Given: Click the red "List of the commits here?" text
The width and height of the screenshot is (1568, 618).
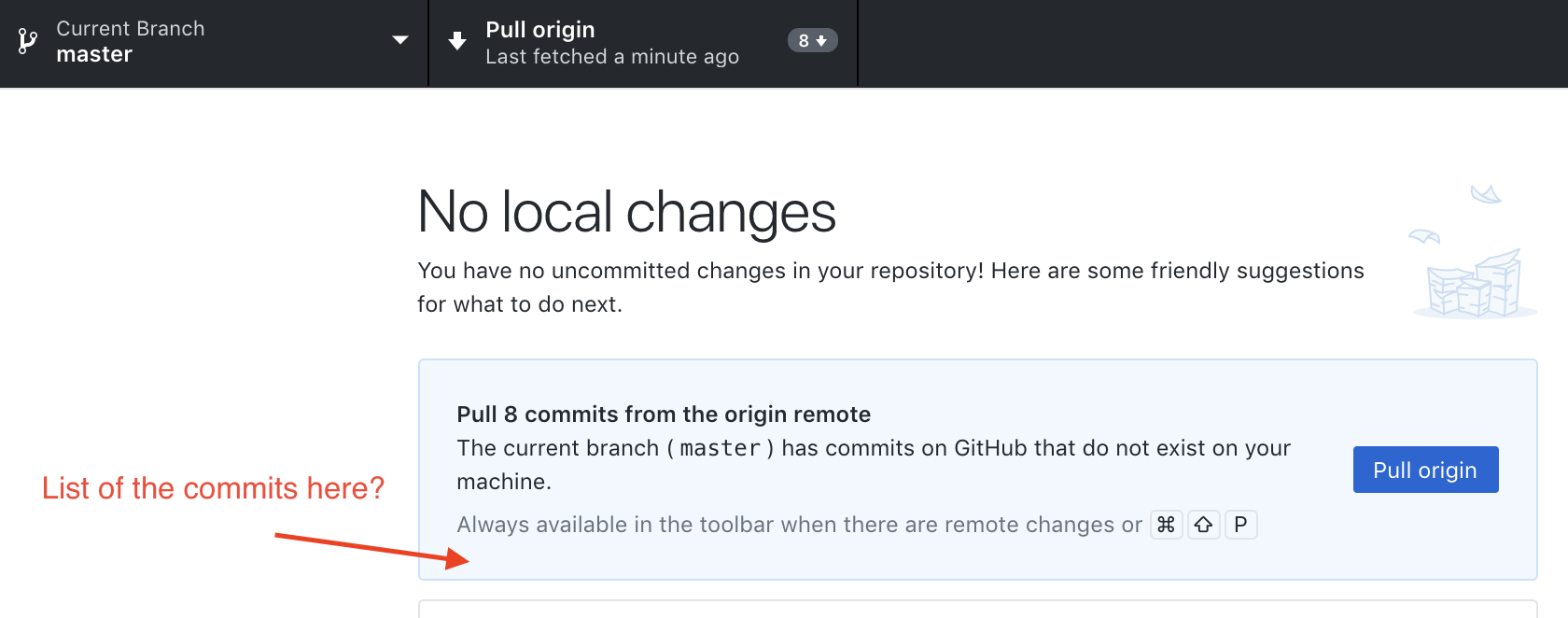Looking at the screenshot, I should [213, 488].
